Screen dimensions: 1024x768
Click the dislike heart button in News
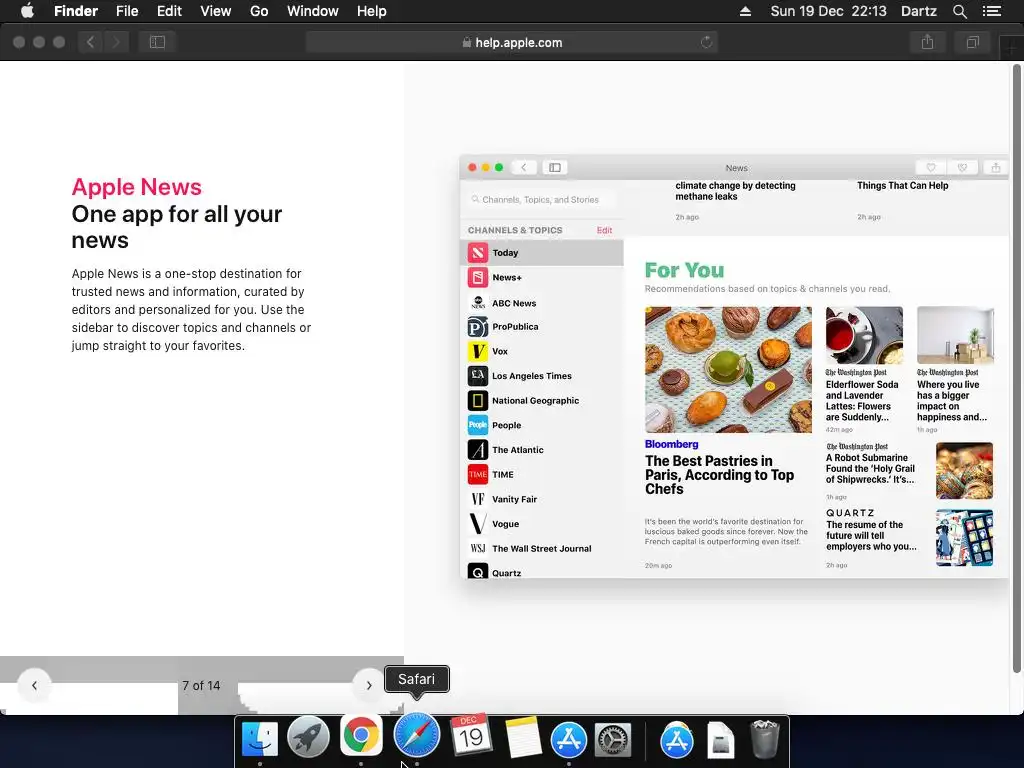[962, 168]
